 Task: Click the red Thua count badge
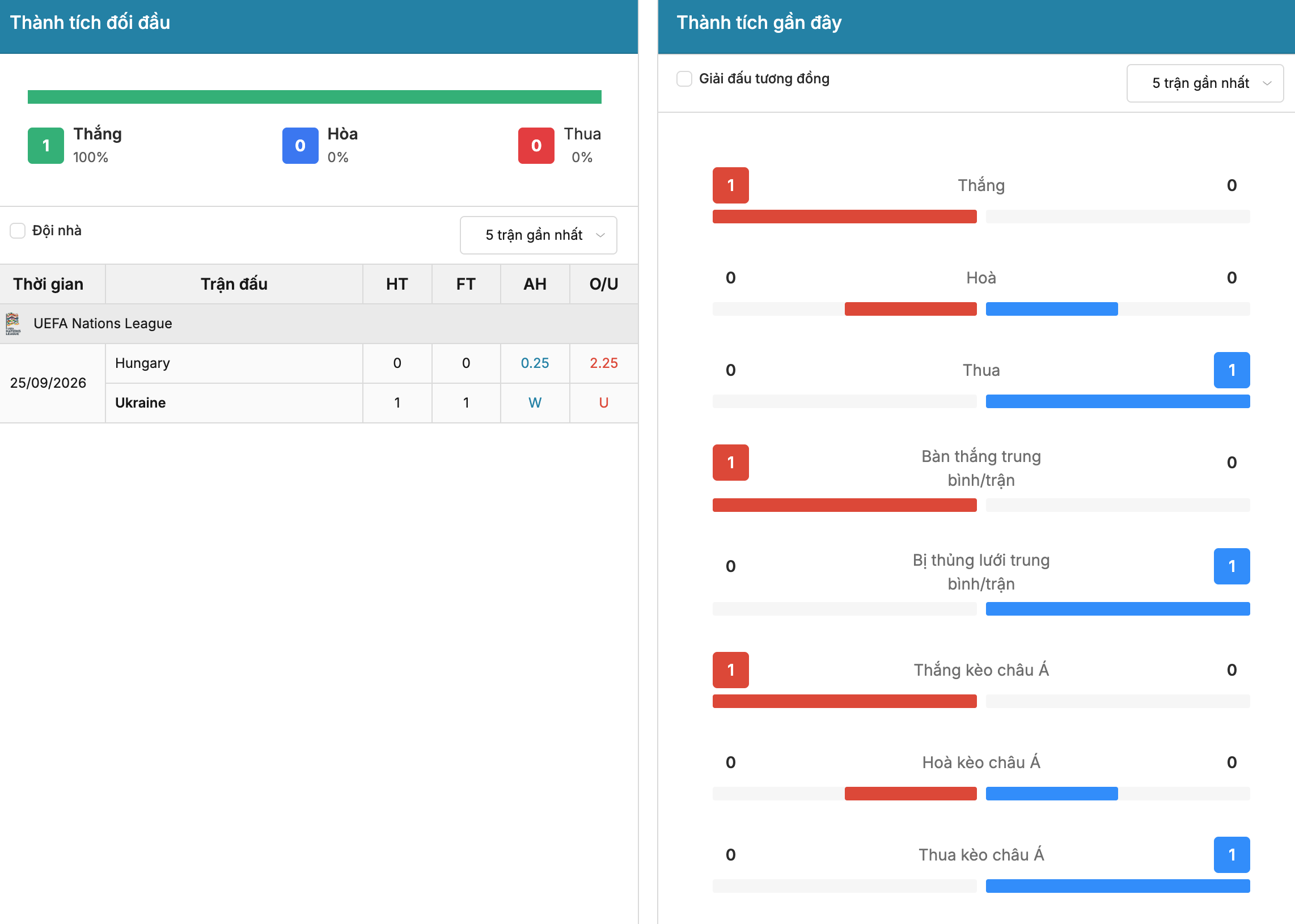point(536,146)
